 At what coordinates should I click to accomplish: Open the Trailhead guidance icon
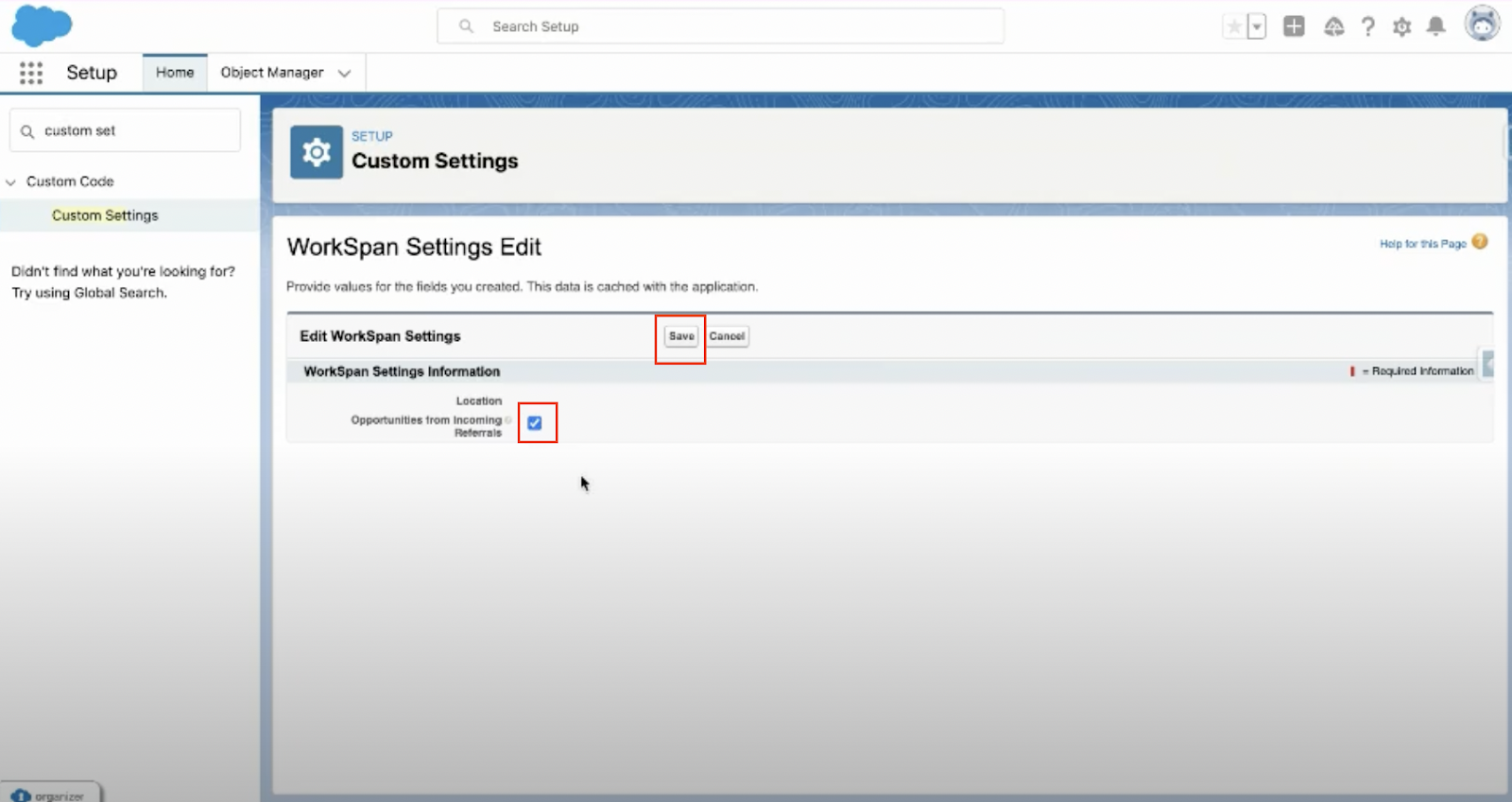pyautogui.click(x=1333, y=26)
